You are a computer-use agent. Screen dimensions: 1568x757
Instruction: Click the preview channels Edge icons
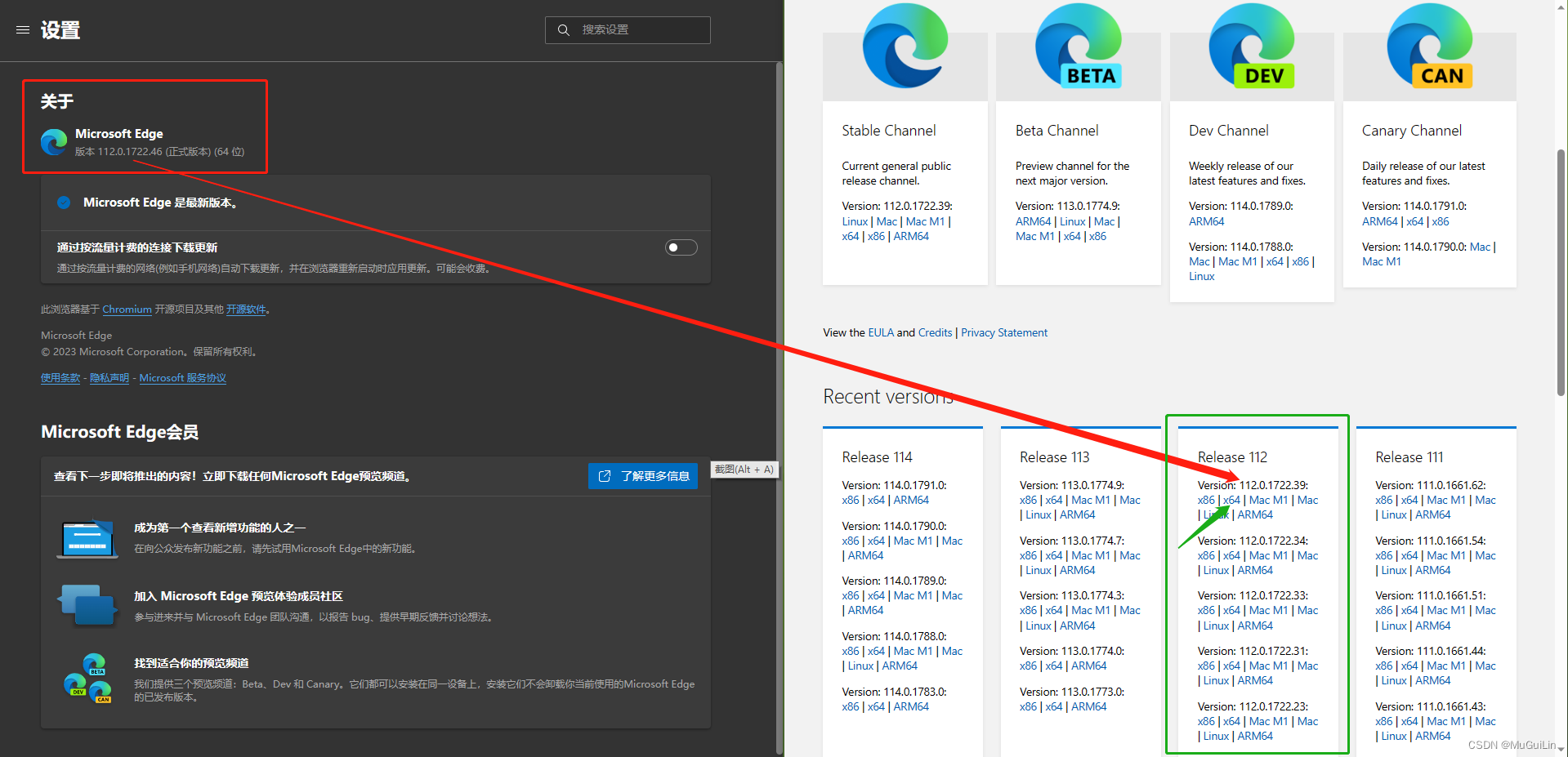tap(87, 678)
